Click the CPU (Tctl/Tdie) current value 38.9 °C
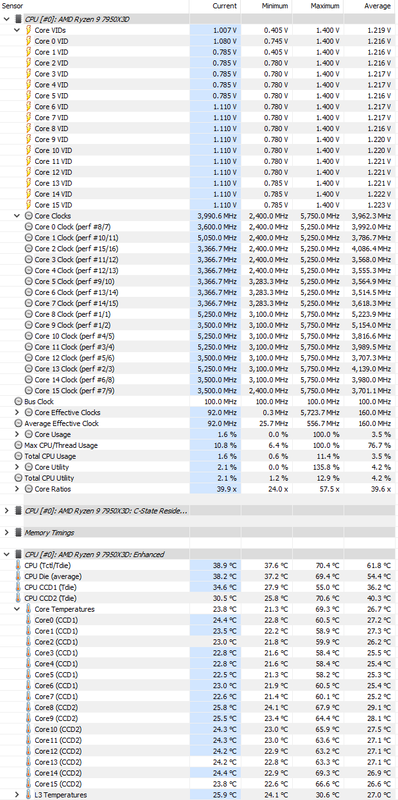This screenshot has height=800, width=398. click(225, 565)
